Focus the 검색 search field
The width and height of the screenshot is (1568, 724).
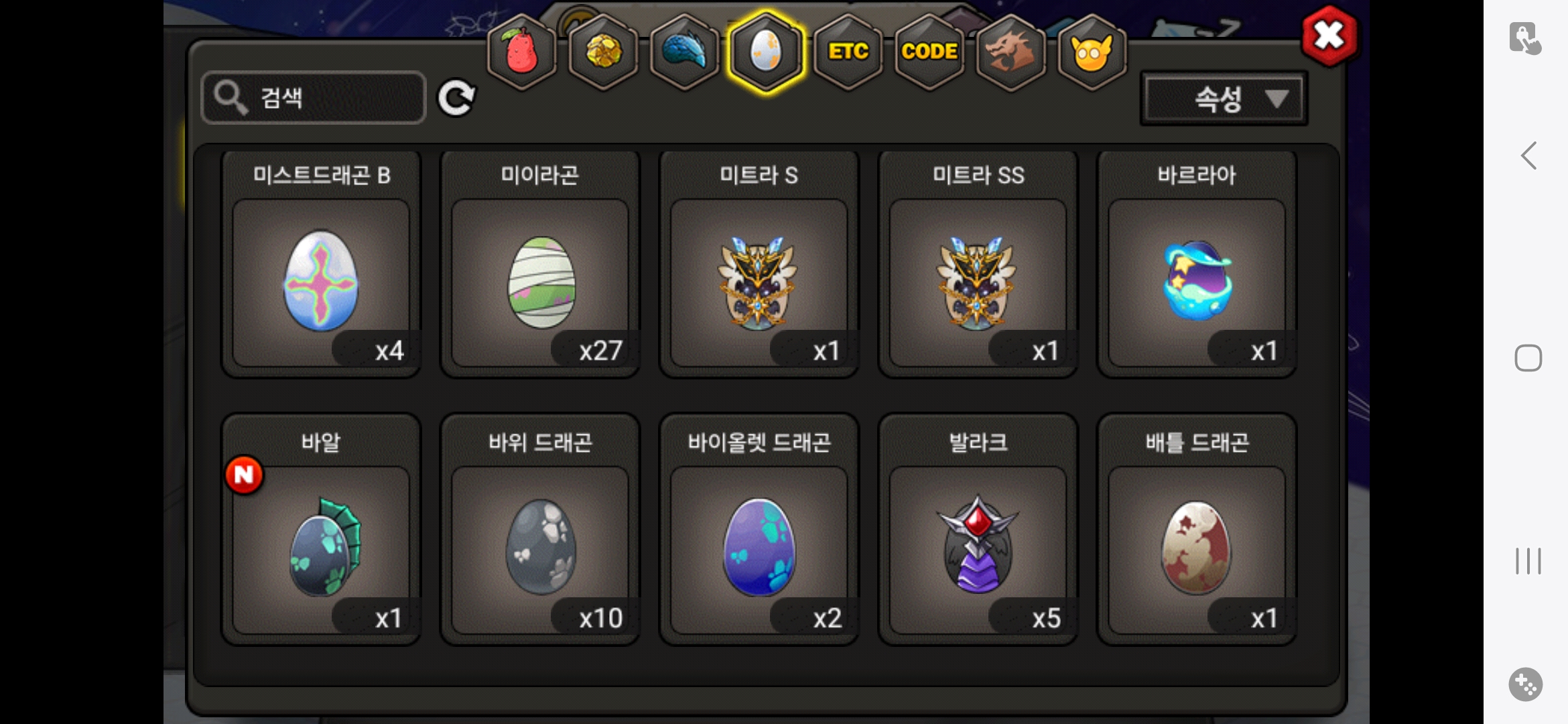pyautogui.click(x=314, y=98)
